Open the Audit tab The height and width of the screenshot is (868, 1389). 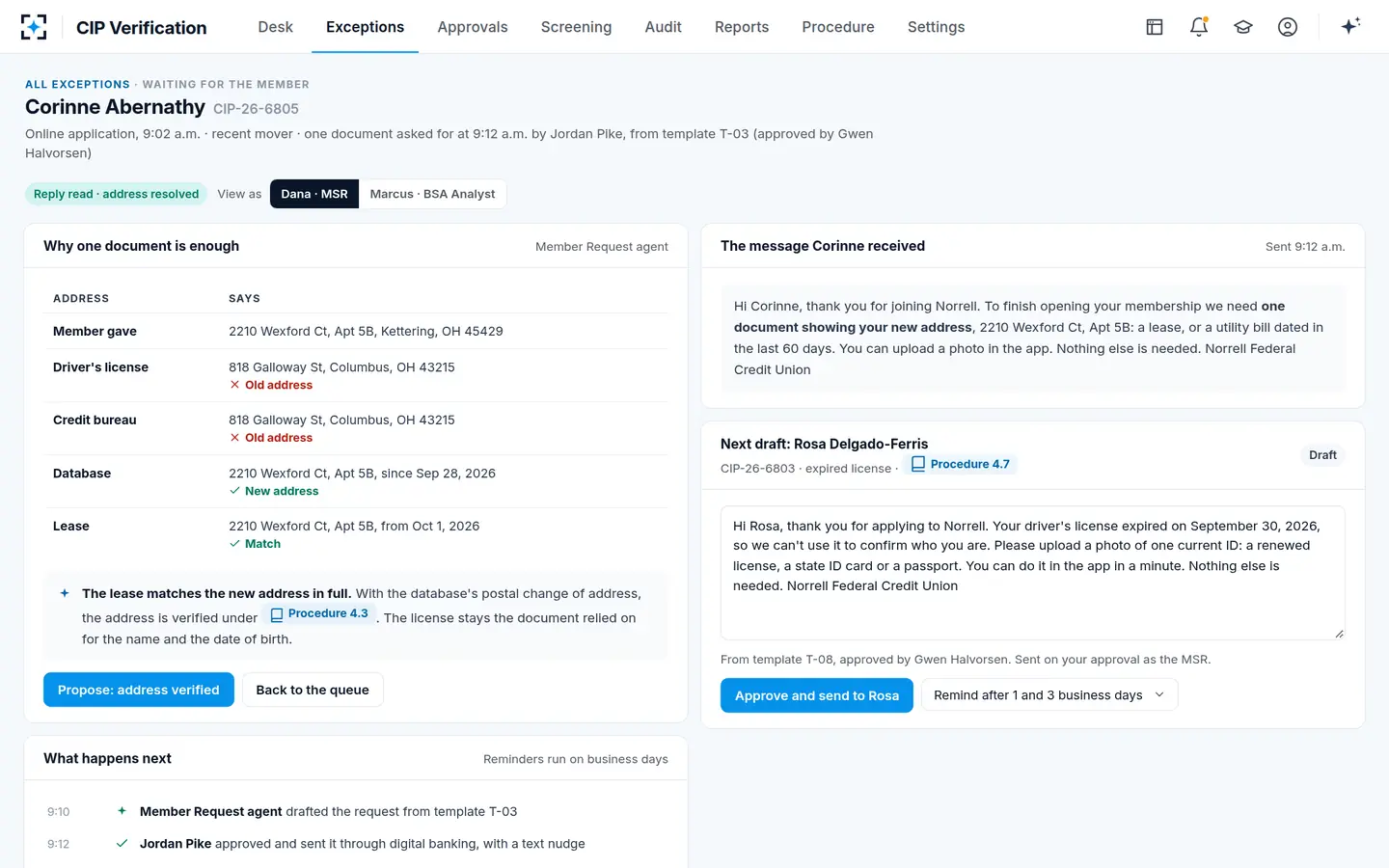click(x=663, y=27)
